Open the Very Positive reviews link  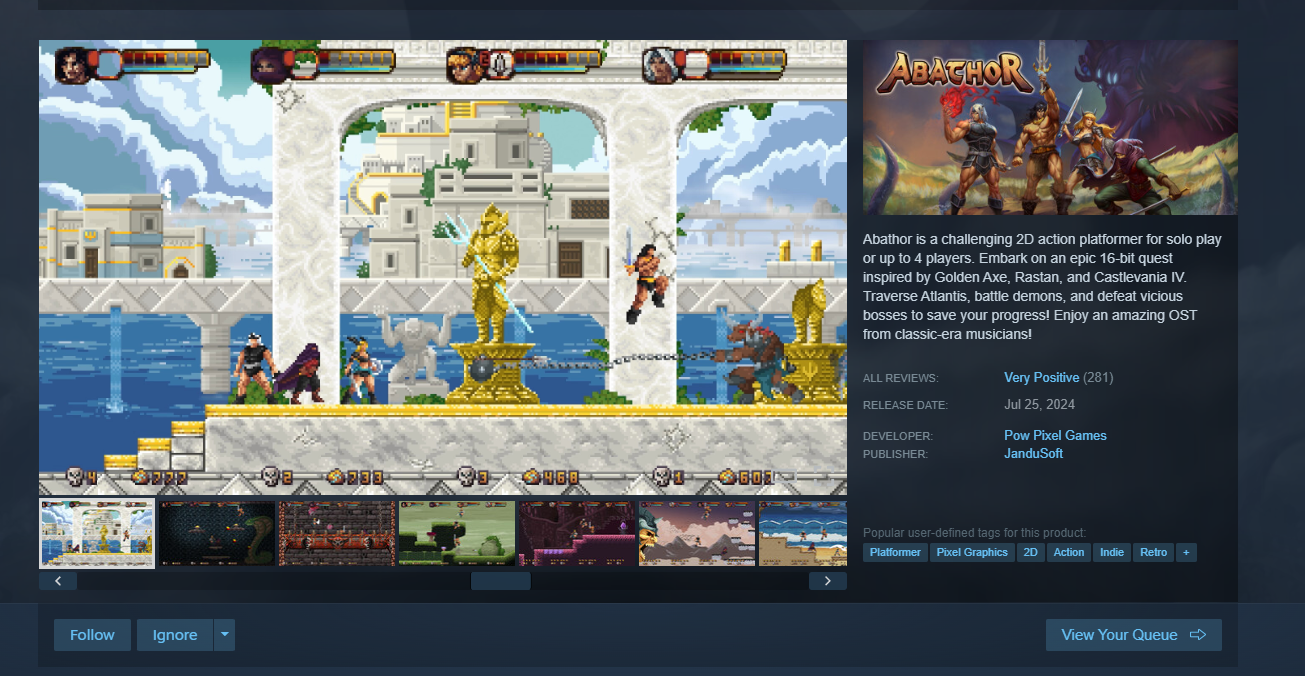coord(1041,378)
